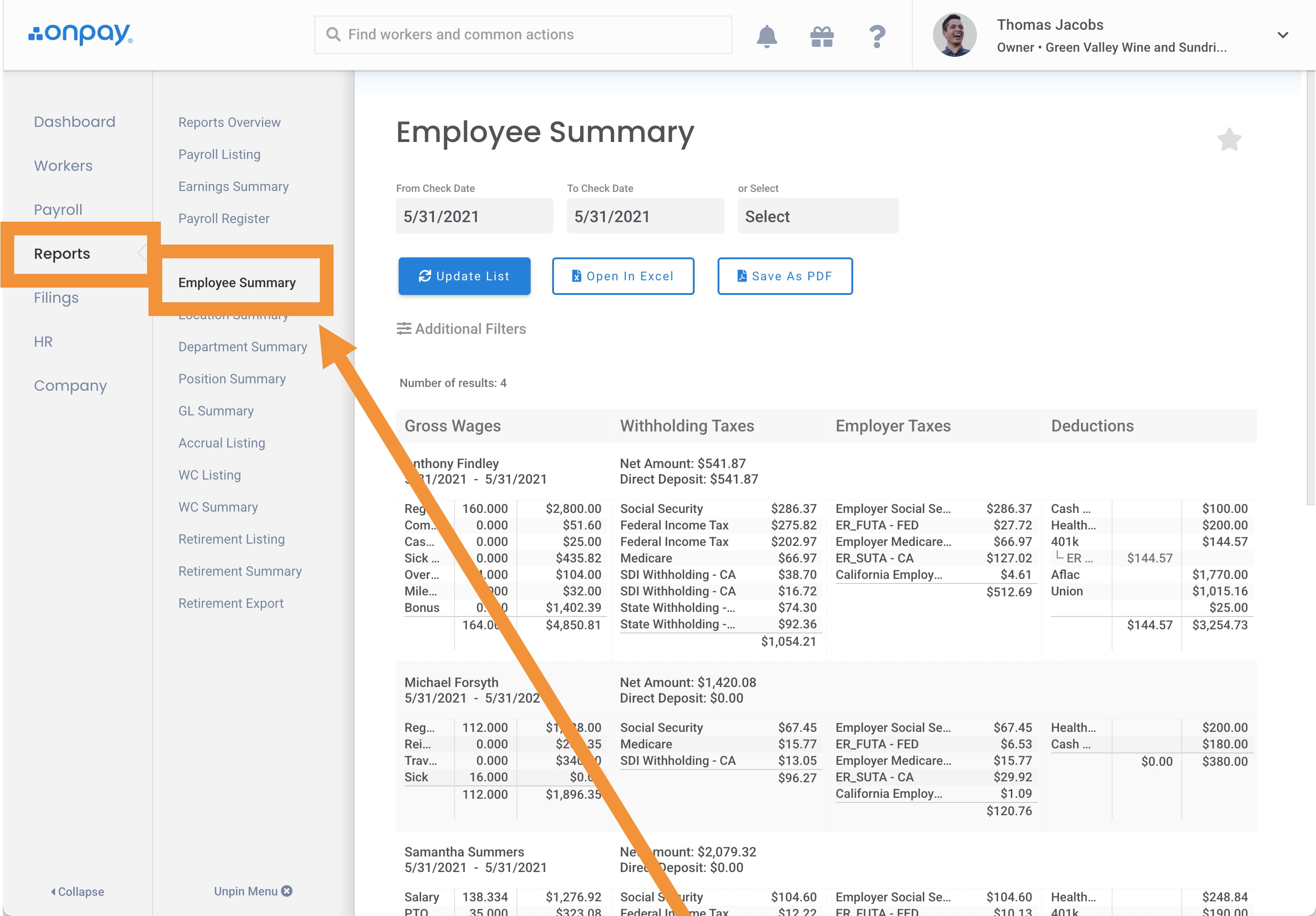Click 'Number of results: 4' text
Screen dimensions: 1316x916
(453, 383)
